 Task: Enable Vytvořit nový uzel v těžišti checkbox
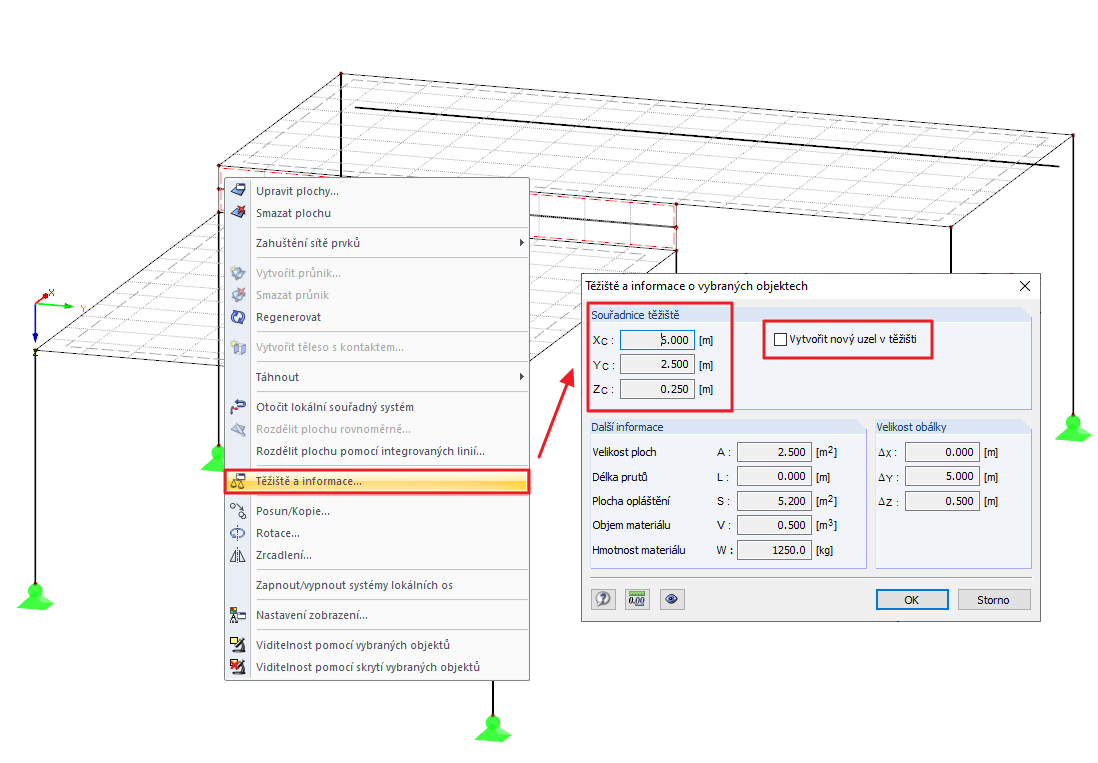(x=780, y=340)
